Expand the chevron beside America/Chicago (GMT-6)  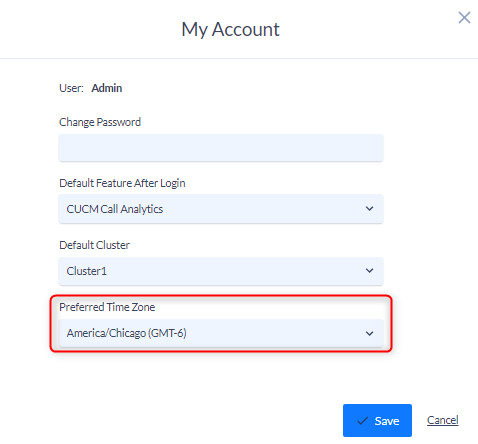point(369,333)
